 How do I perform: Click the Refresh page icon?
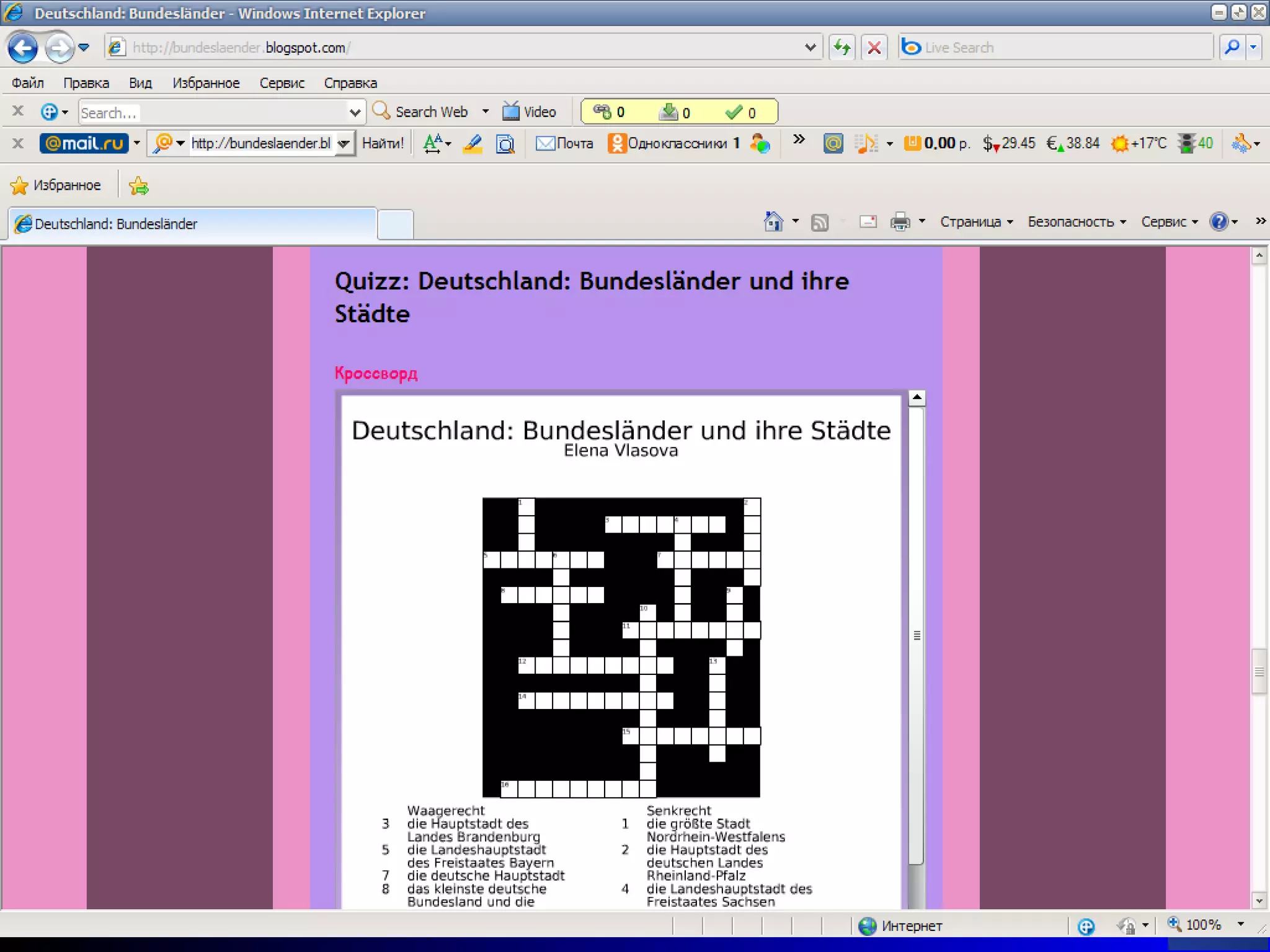pyautogui.click(x=841, y=48)
